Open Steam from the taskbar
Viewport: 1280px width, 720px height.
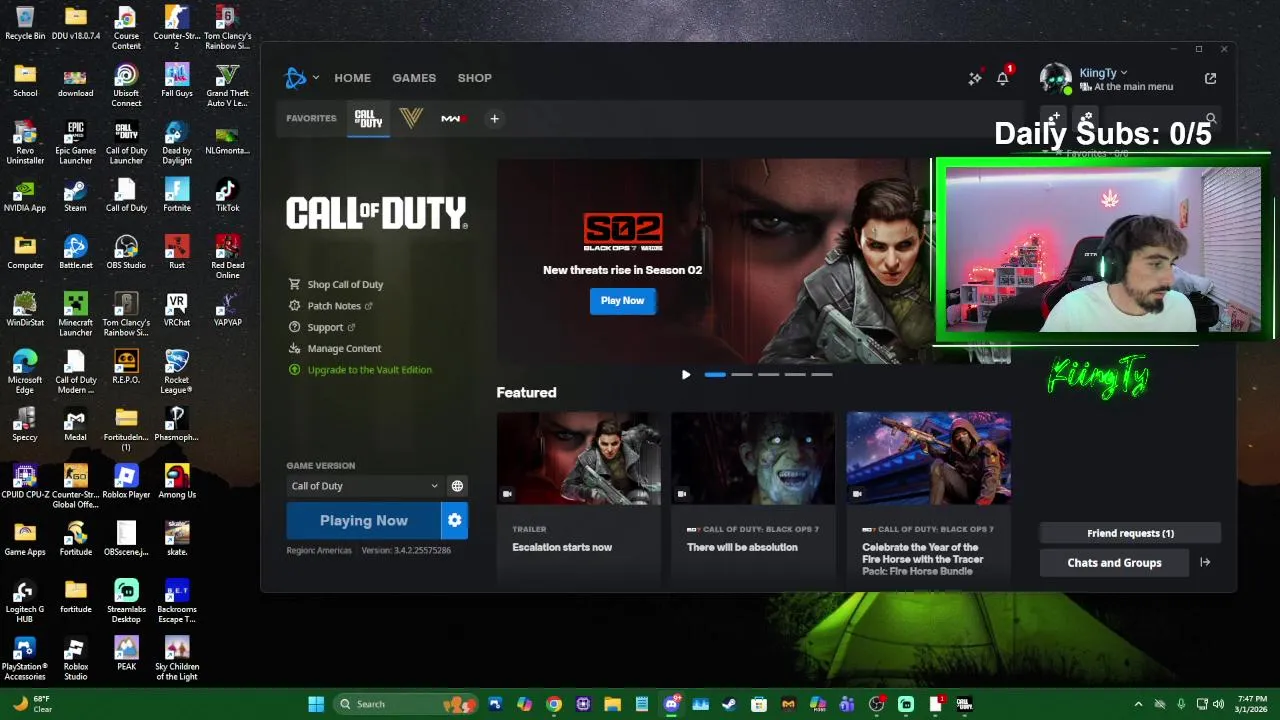[730, 704]
